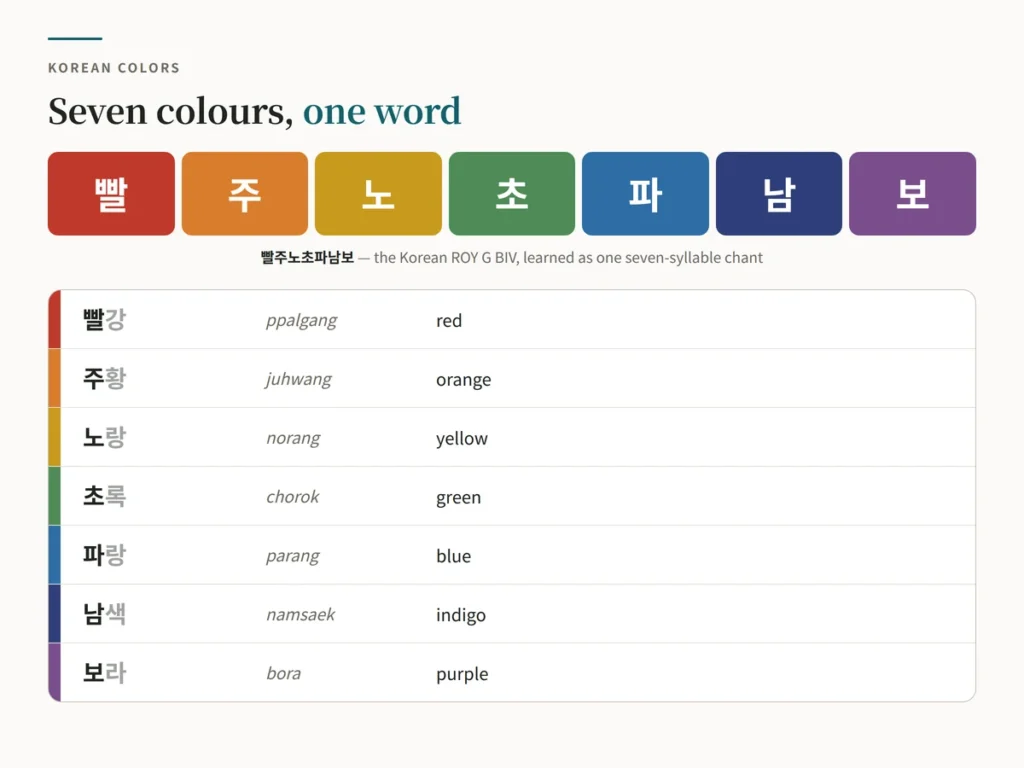The height and width of the screenshot is (768, 1024).
Task: Select the purple 보 color tile
Action: [x=912, y=193]
